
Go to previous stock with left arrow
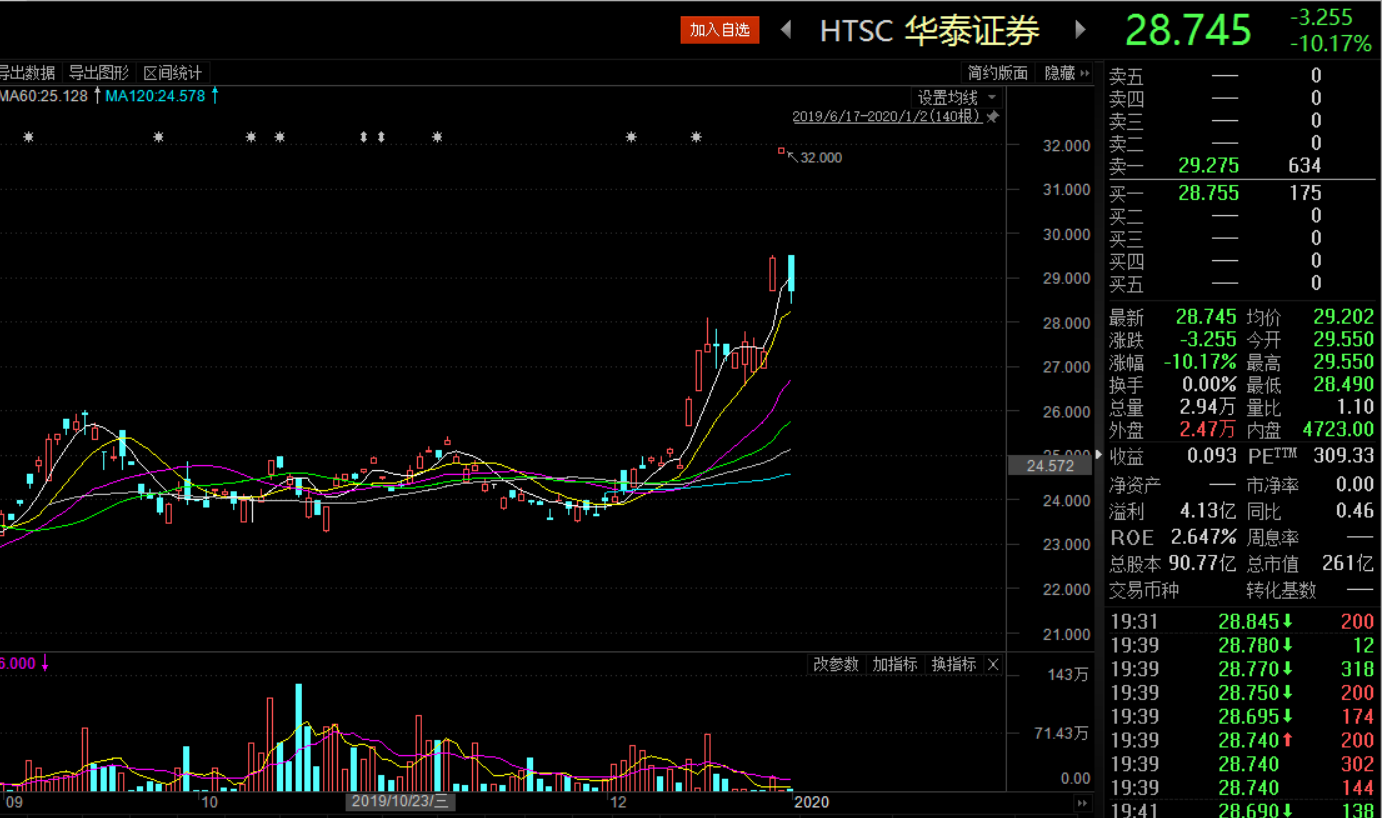point(786,30)
